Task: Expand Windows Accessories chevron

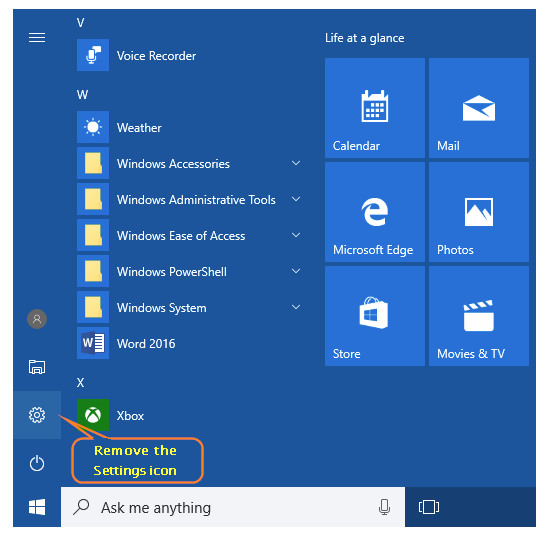Action: (296, 163)
